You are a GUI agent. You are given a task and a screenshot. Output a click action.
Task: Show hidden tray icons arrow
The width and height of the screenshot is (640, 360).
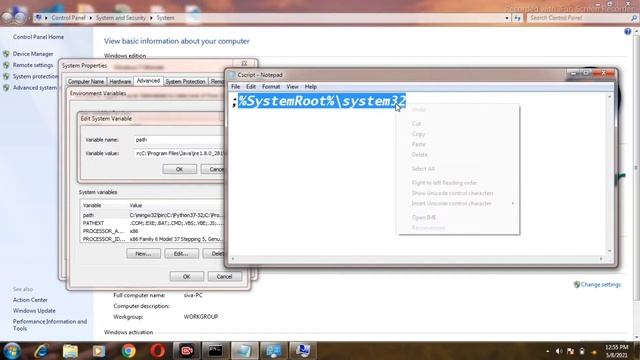tap(547, 351)
